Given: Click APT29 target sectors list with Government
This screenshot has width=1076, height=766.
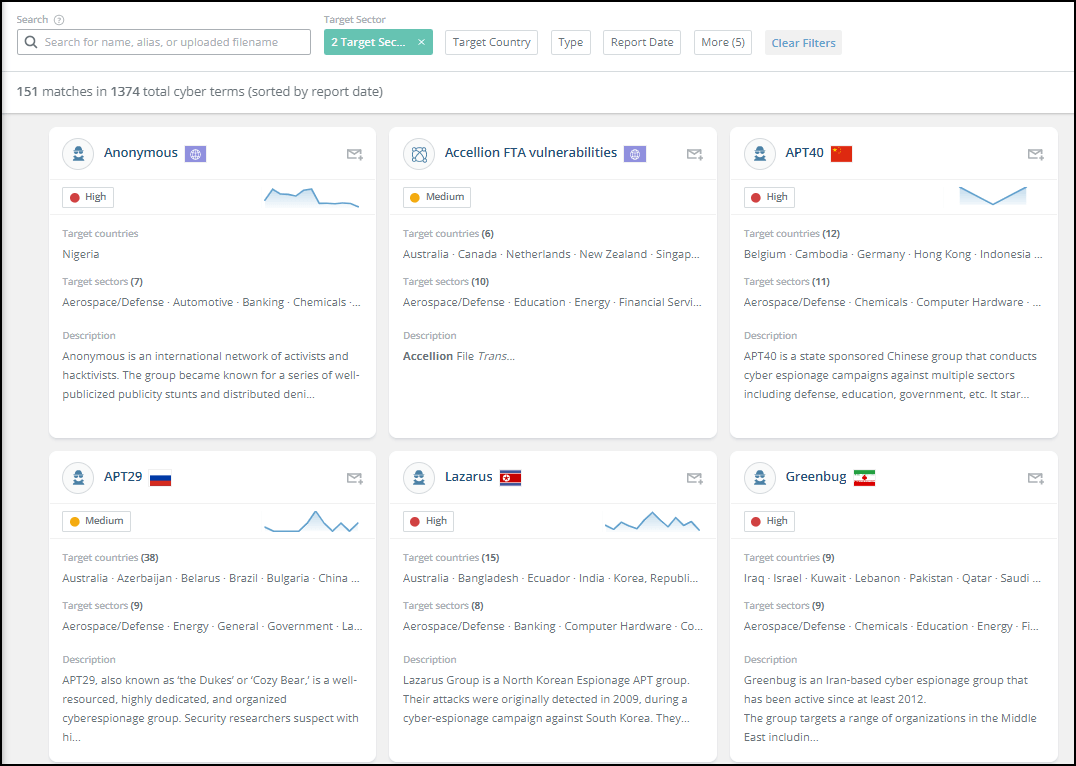Looking at the screenshot, I should point(213,626).
